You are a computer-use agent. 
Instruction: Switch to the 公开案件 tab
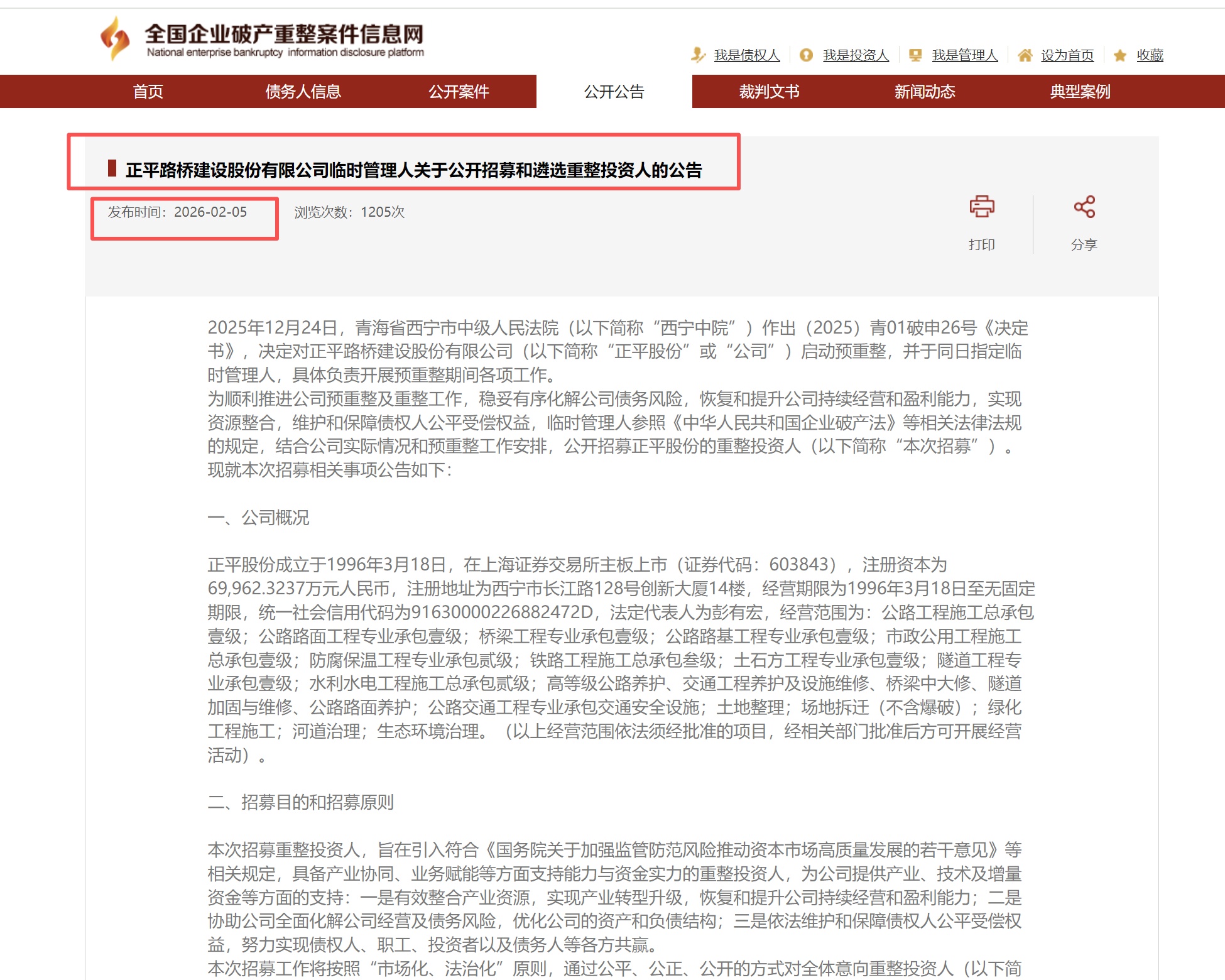(x=459, y=92)
